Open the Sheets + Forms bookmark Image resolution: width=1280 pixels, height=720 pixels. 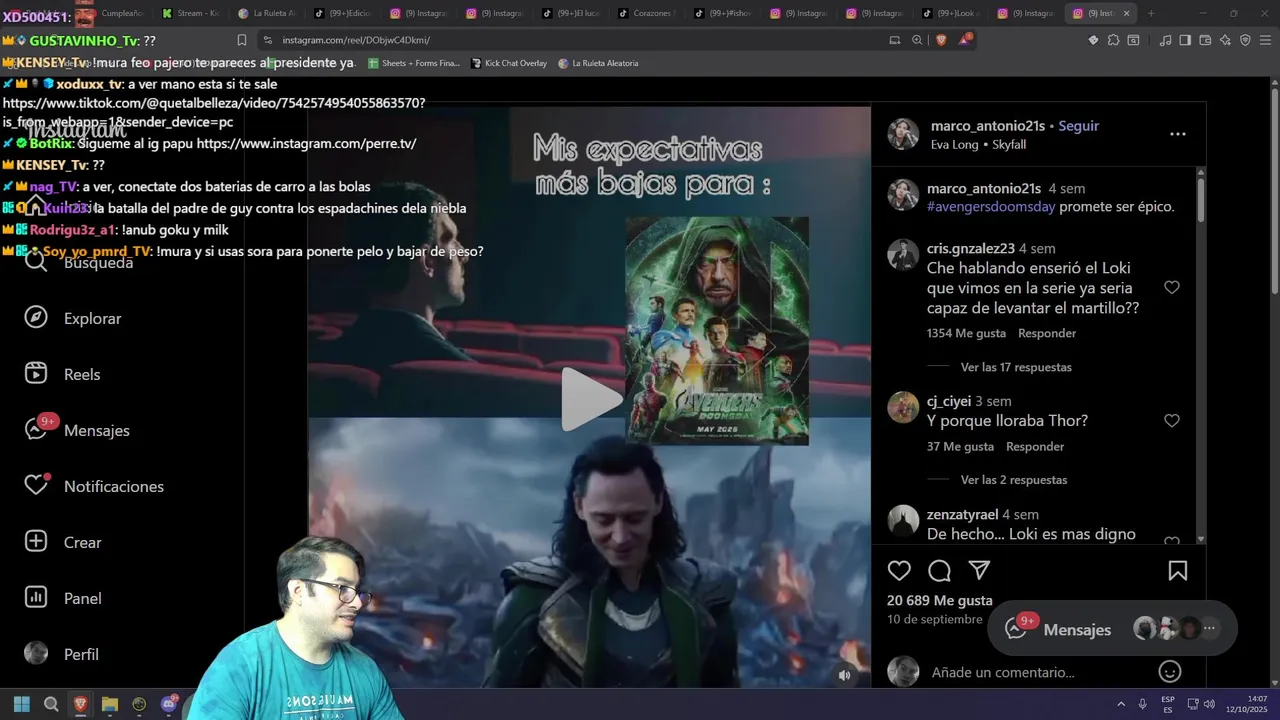(414, 63)
